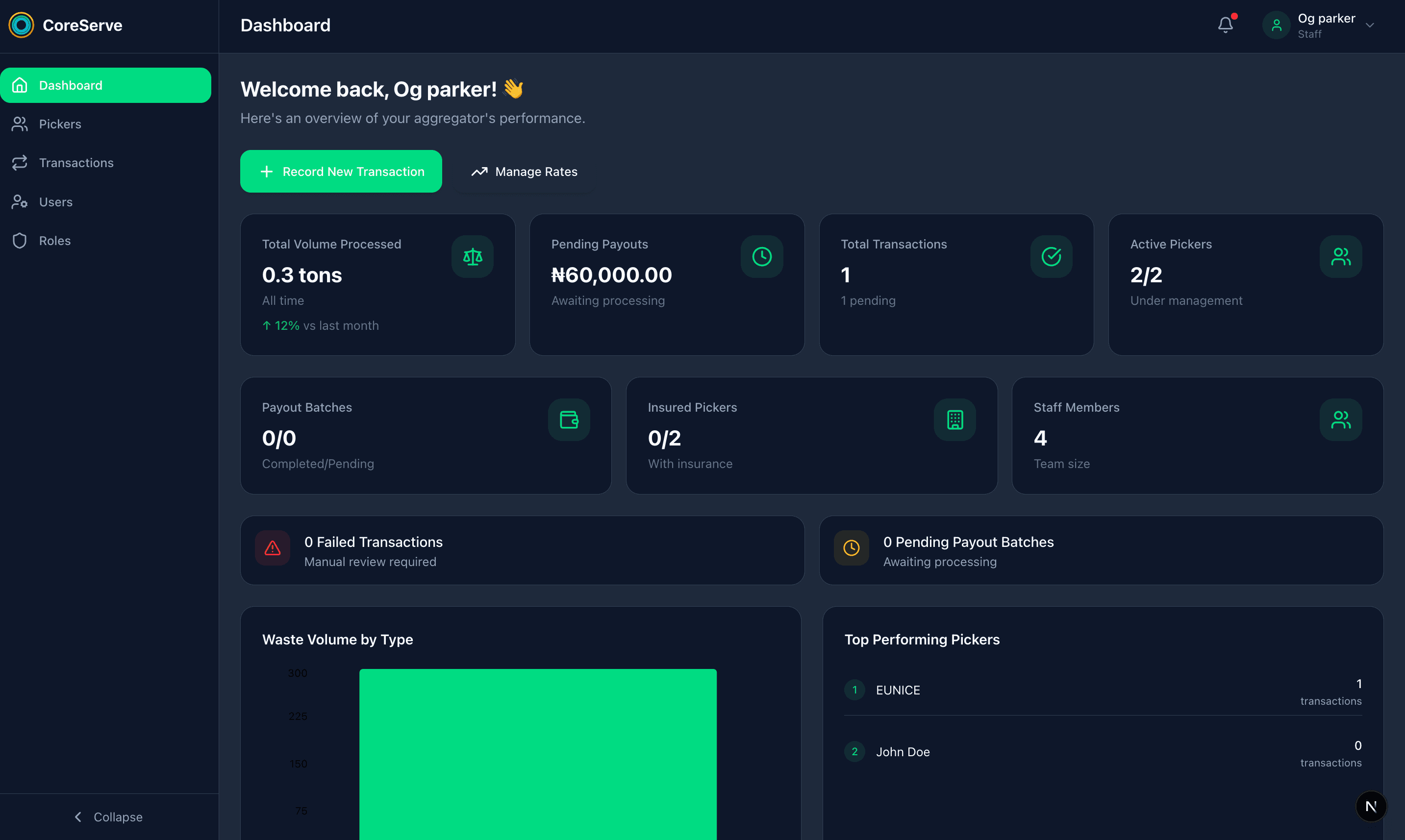The image size is (1405, 840).
Task: Select Dashboard in the sidebar
Action: [x=70, y=85]
